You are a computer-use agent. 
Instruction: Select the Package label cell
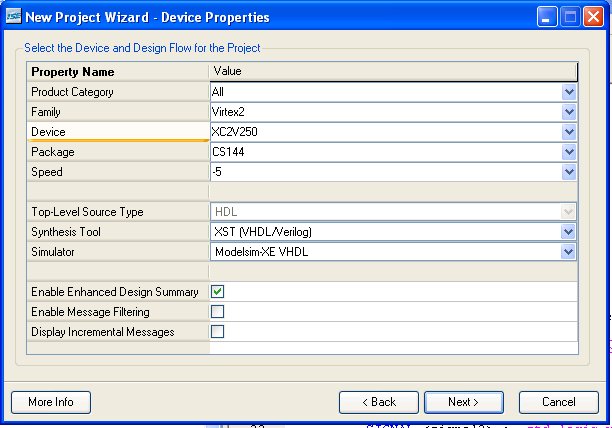[118, 152]
